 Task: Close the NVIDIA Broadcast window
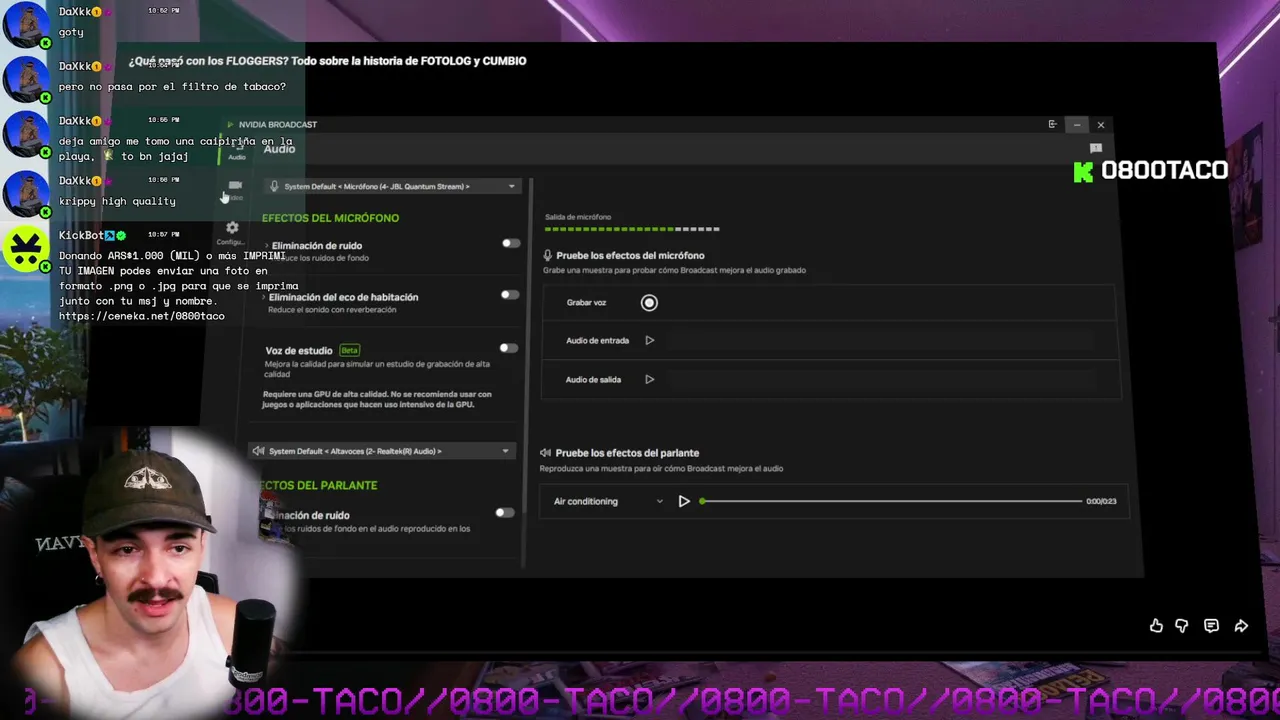[1101, 125]
